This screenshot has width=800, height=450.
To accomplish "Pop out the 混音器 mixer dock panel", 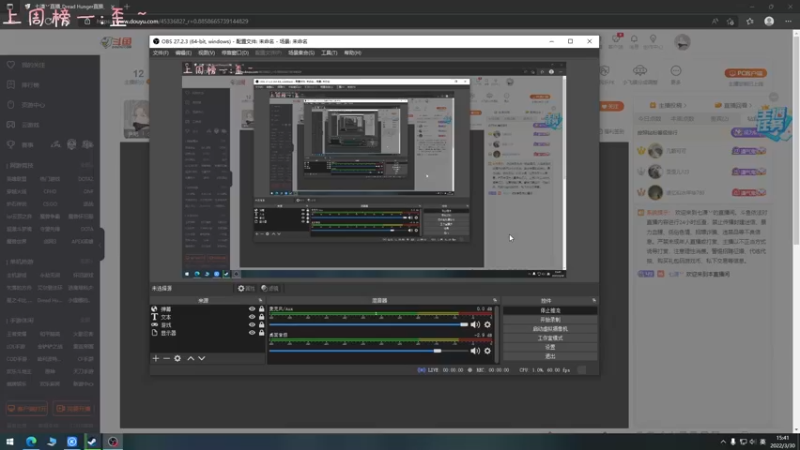I will tap(495, 301).
